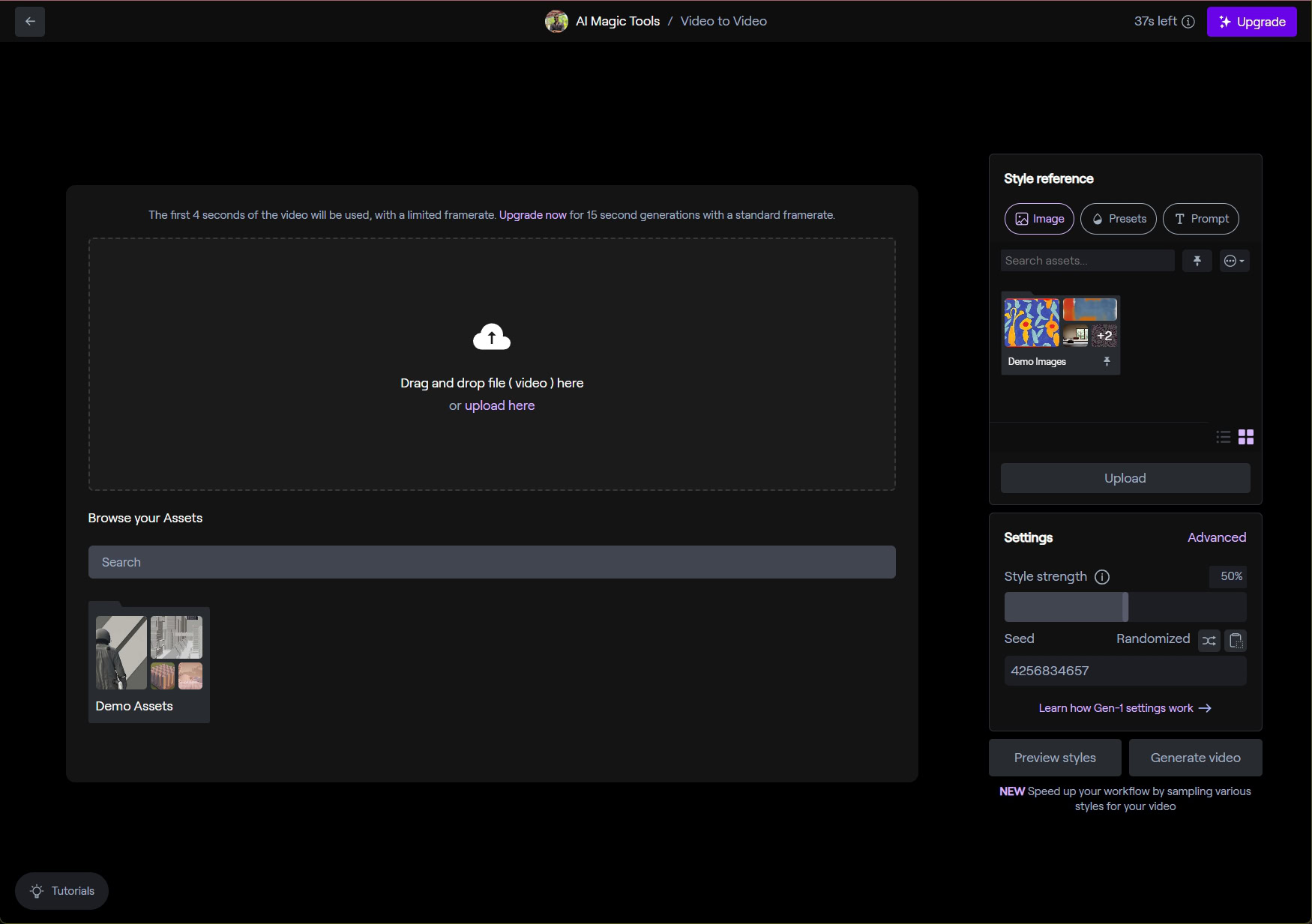
Task: Select the Image style reference tab
Action: [x=1039, y=219]
